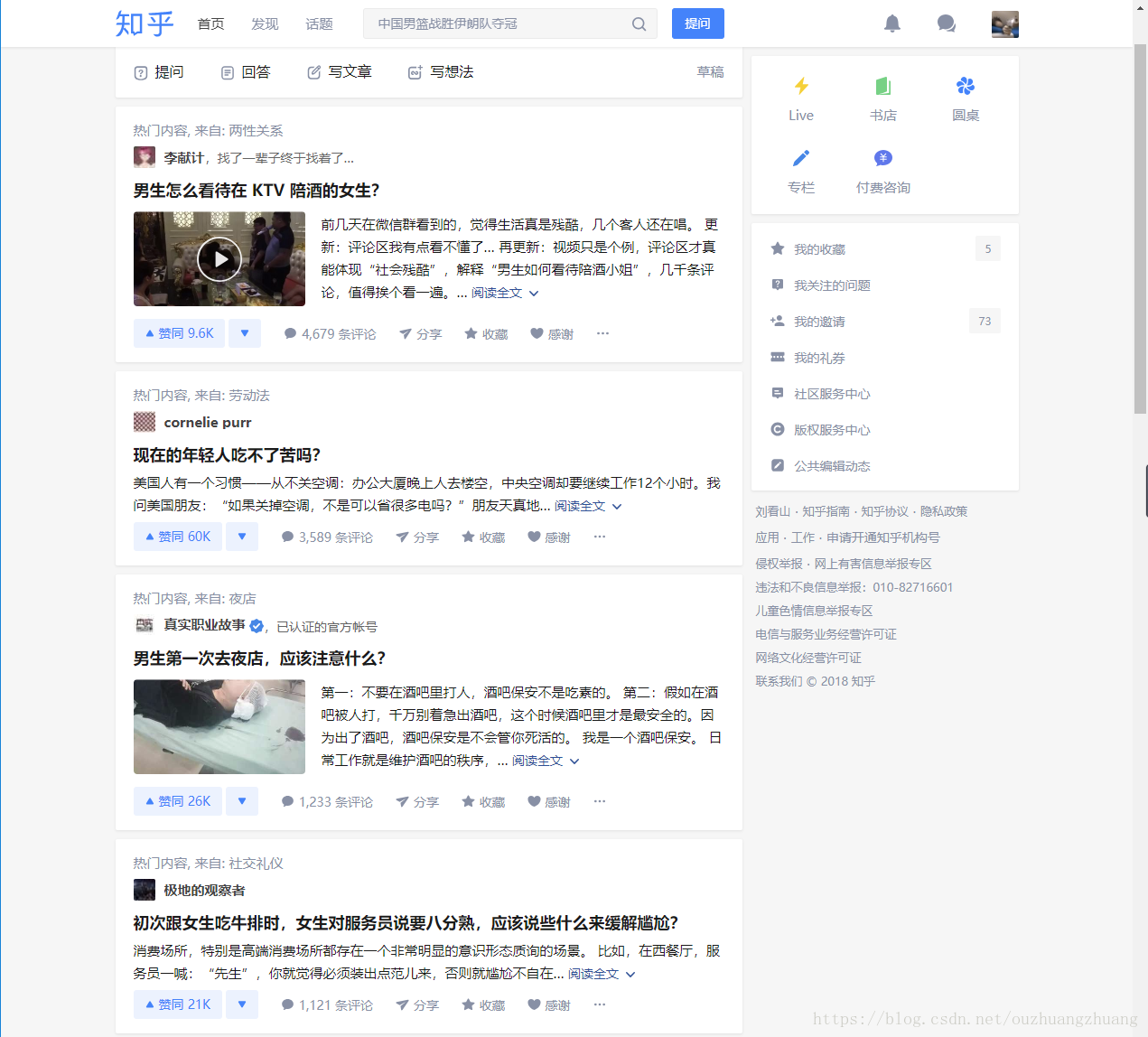1148x1037 pixels.
Task: Upvote the post 赞同 21K
Action: click(178, 1004)
